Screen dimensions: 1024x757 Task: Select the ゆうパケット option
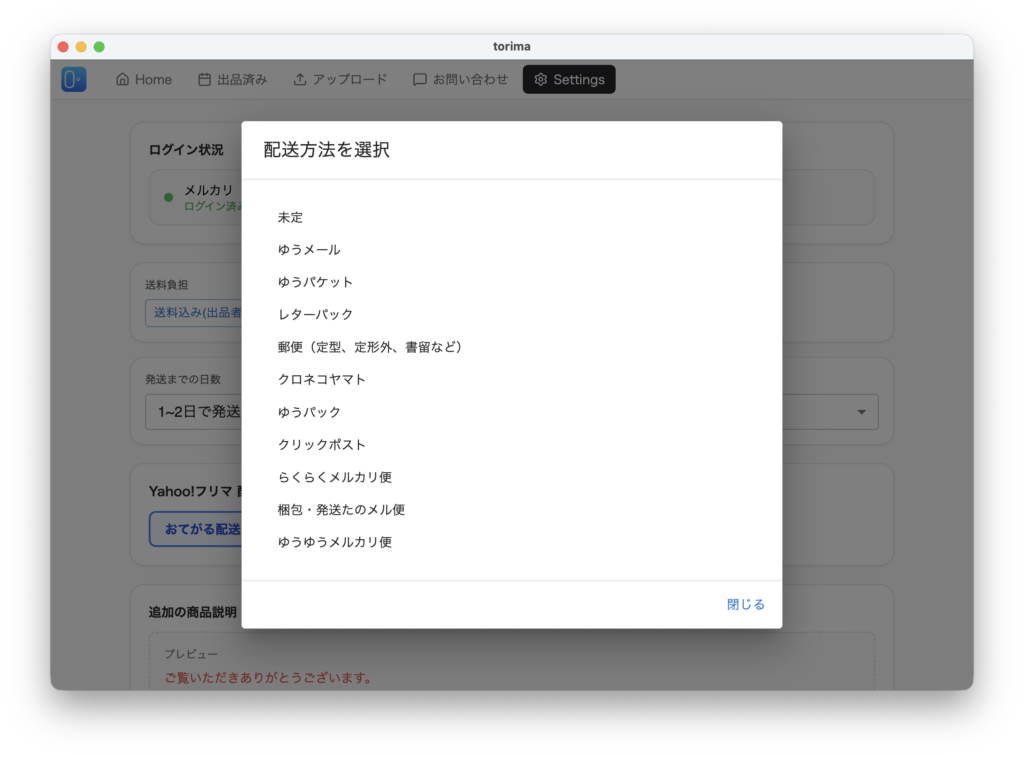(315, 282)
